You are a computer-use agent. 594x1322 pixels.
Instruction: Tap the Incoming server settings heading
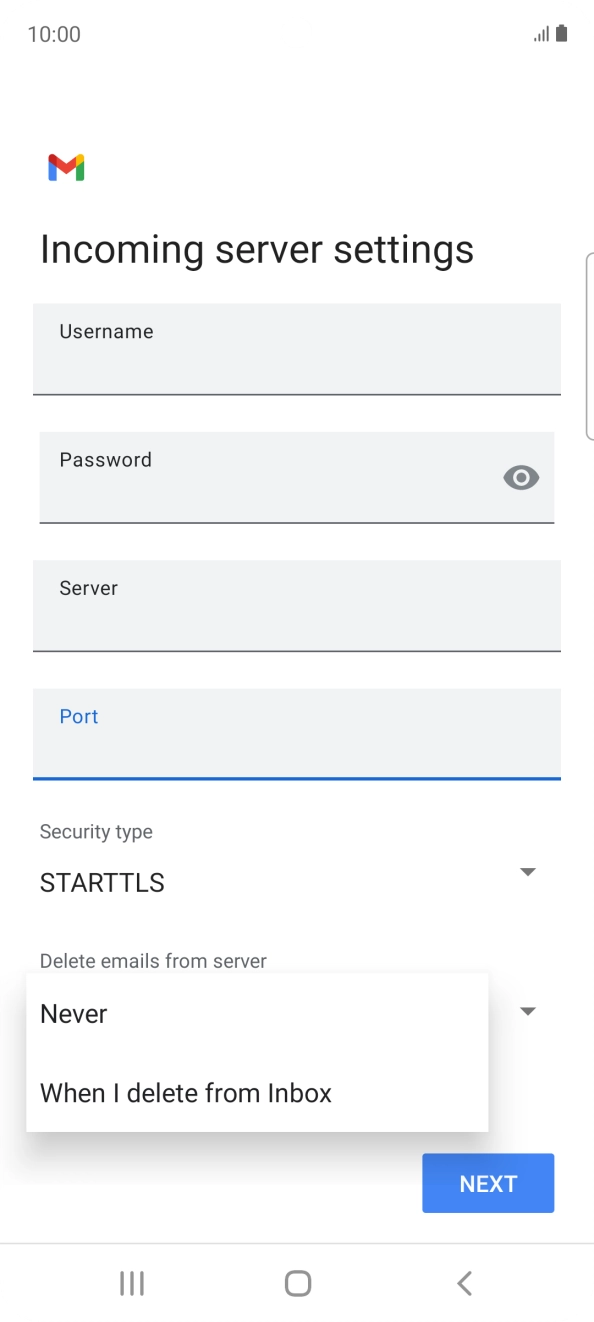257,249
